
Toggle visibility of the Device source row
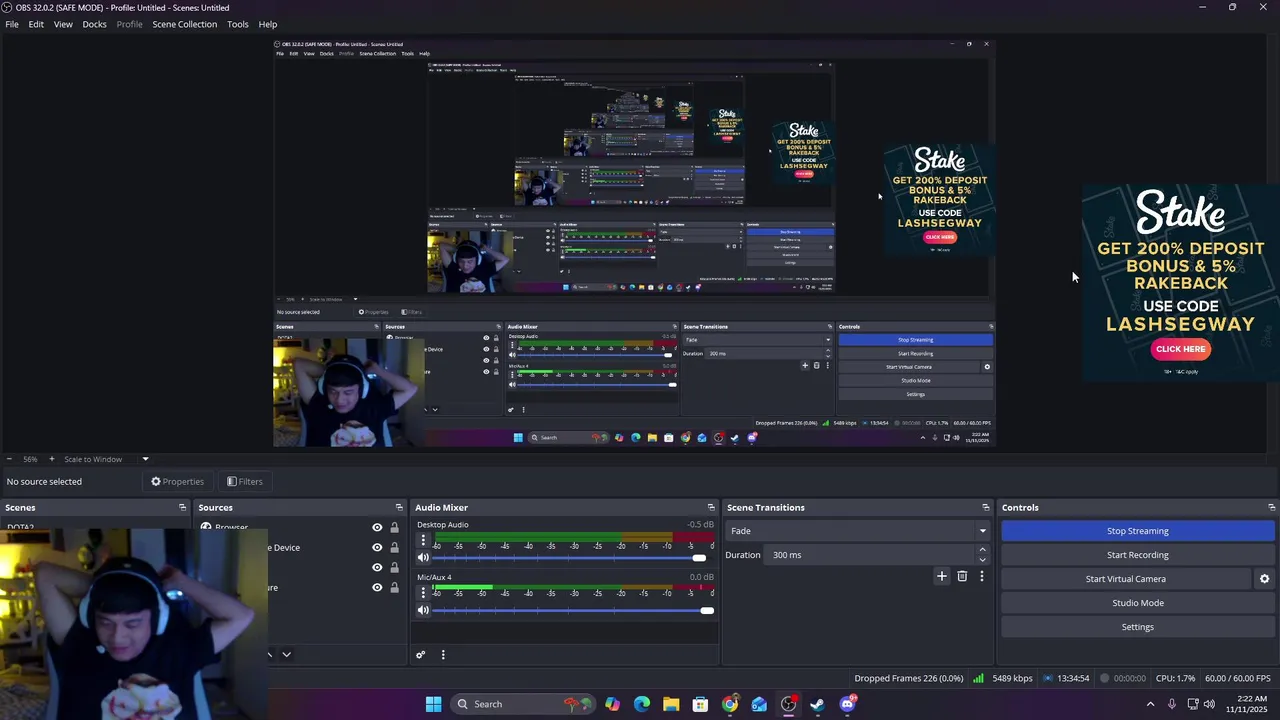(377, 548)
